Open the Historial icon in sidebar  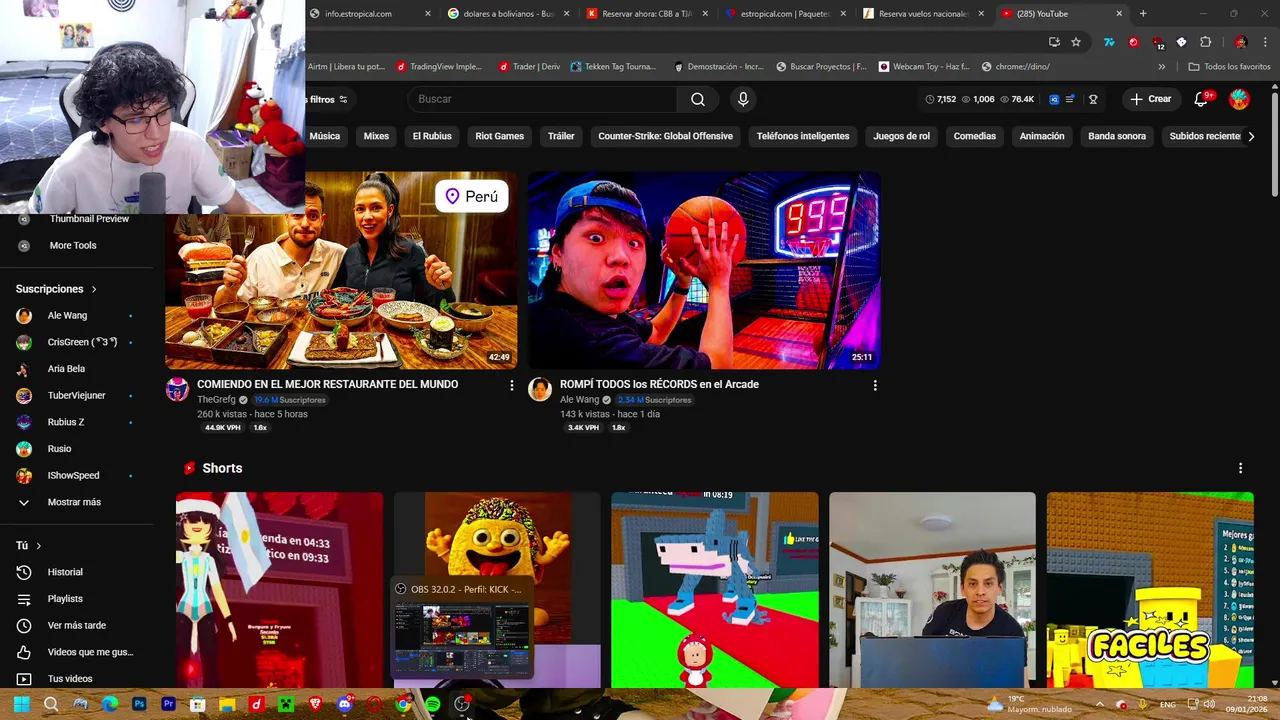pyautogui.click(x=24, y=572)
